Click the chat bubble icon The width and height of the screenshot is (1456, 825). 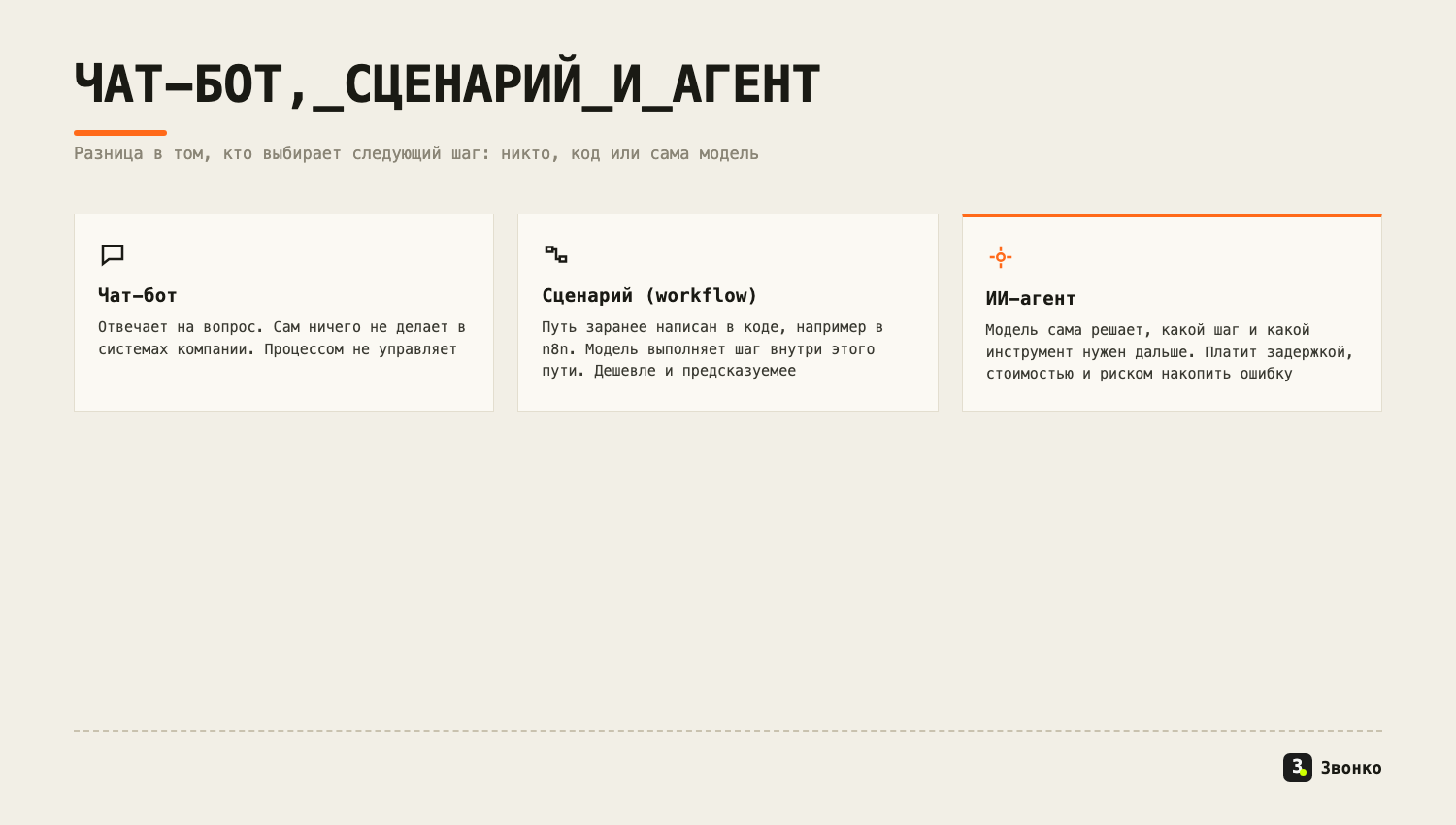click(113, 255)
